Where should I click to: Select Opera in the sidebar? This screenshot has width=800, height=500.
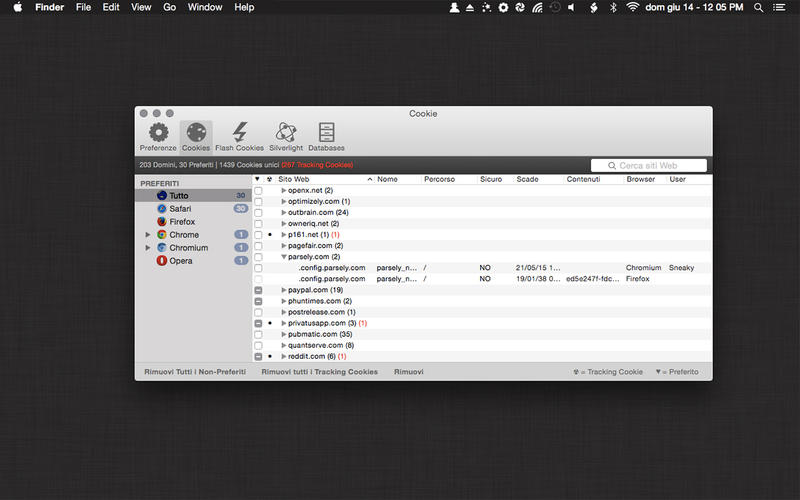pos(180,261)
